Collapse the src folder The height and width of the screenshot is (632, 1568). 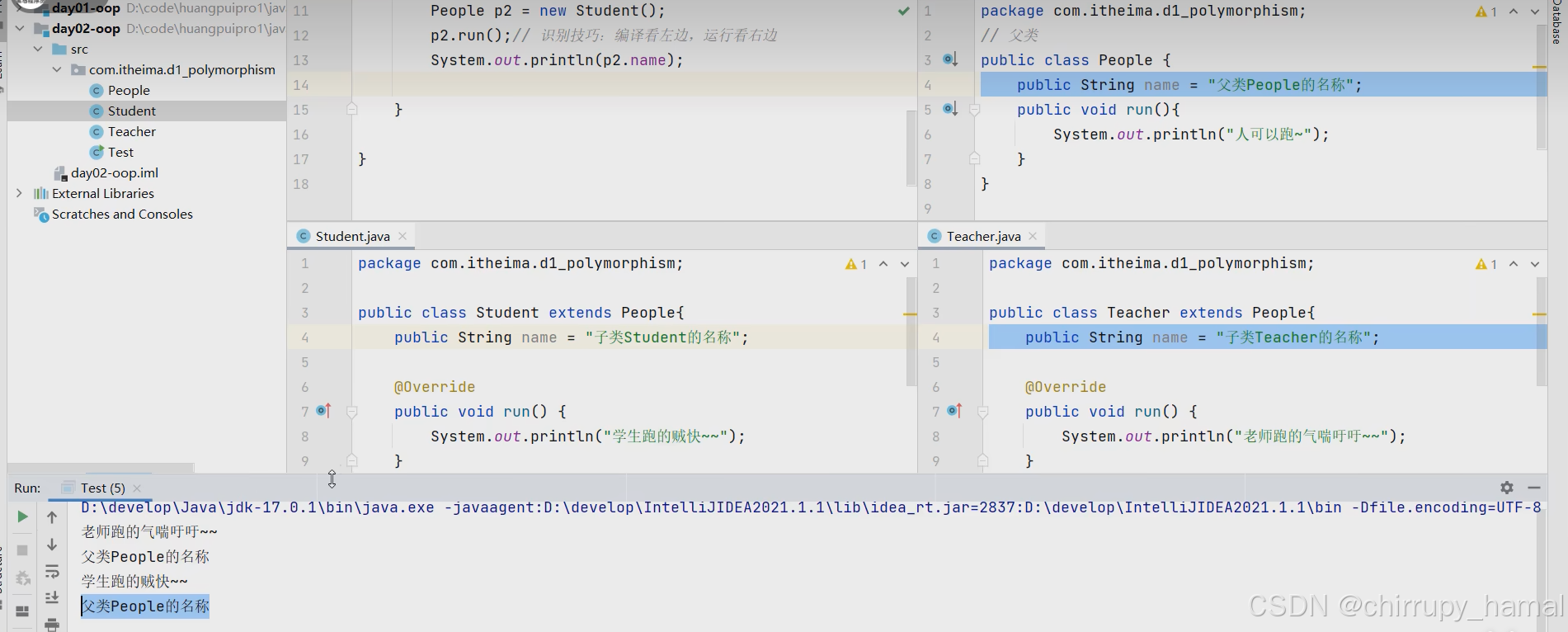38,49
